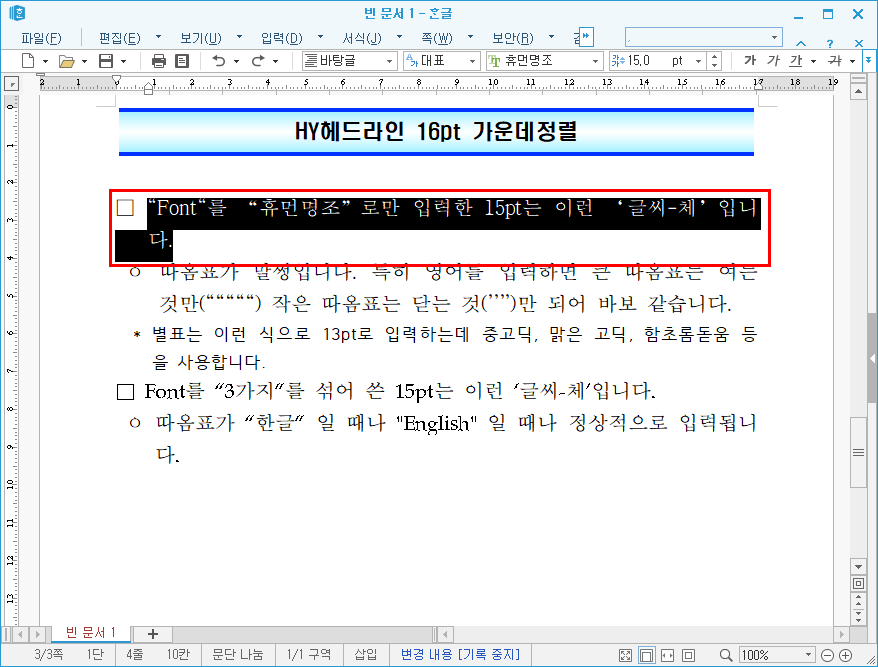Click the Open File folder icon
Screen dimensions: 878x667
pyautogui.click(x=67, y=61)
